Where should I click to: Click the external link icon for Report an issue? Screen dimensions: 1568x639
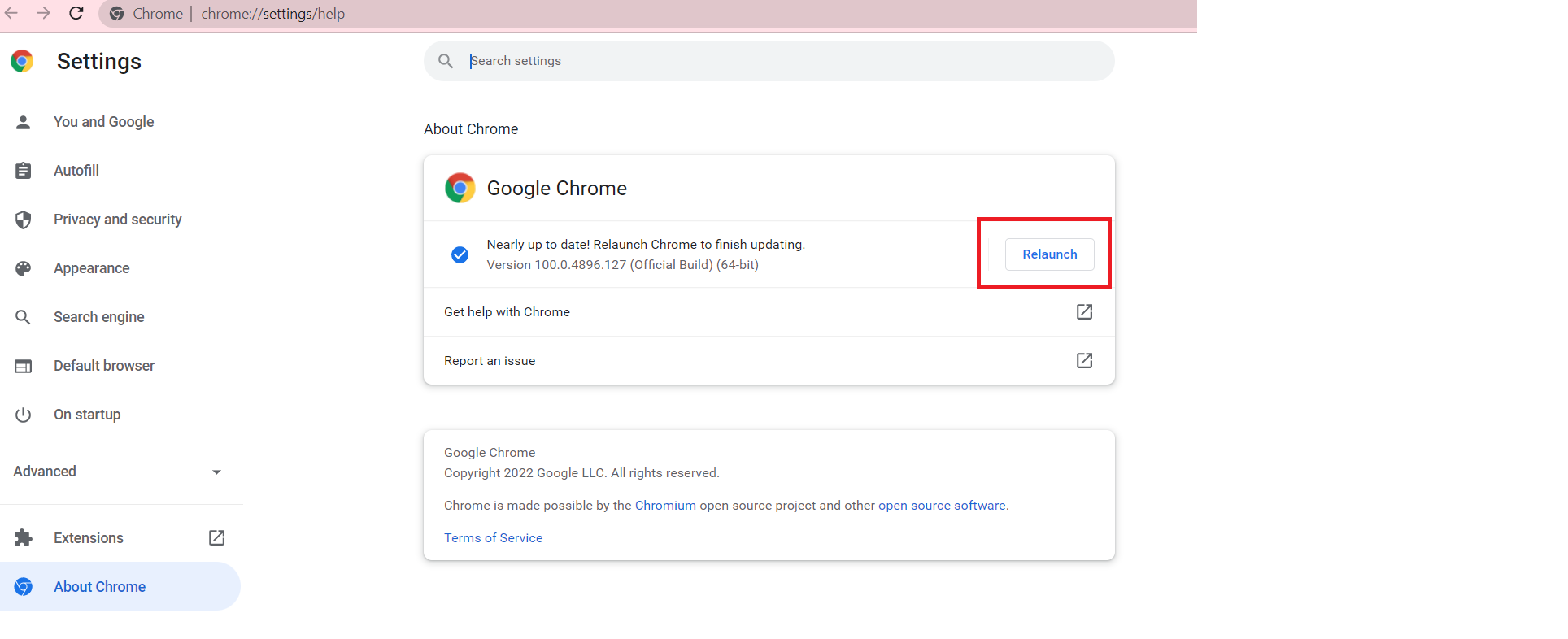click(x=1084, y=360)
